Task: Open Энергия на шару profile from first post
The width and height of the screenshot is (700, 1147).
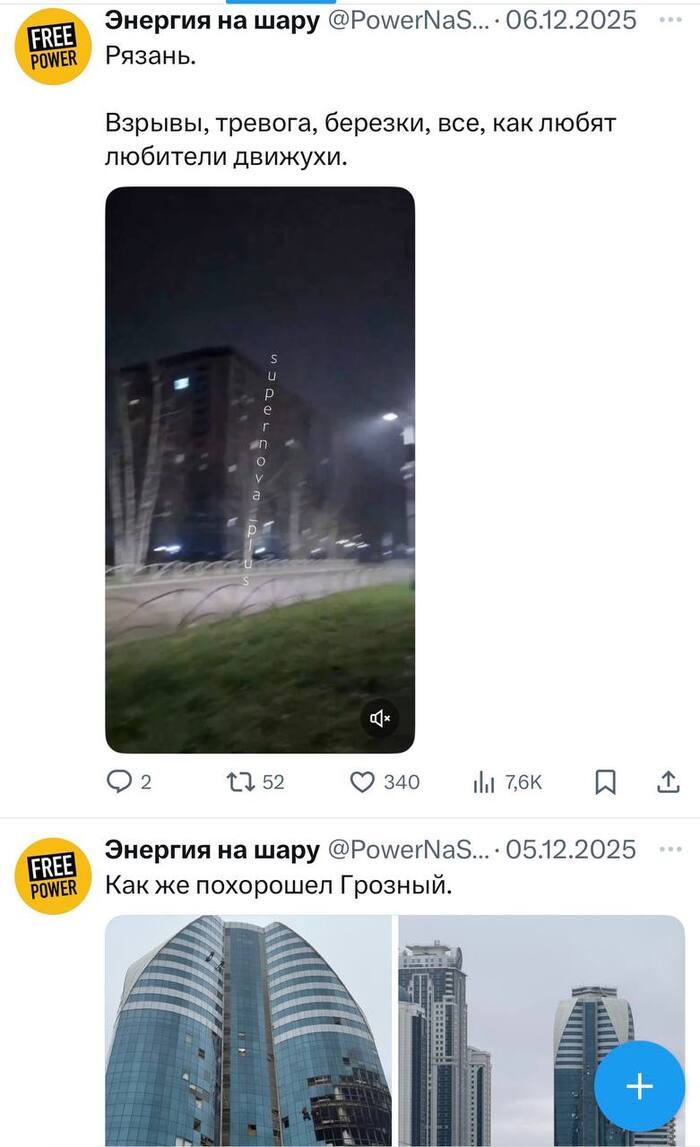Action: [212, 20]
